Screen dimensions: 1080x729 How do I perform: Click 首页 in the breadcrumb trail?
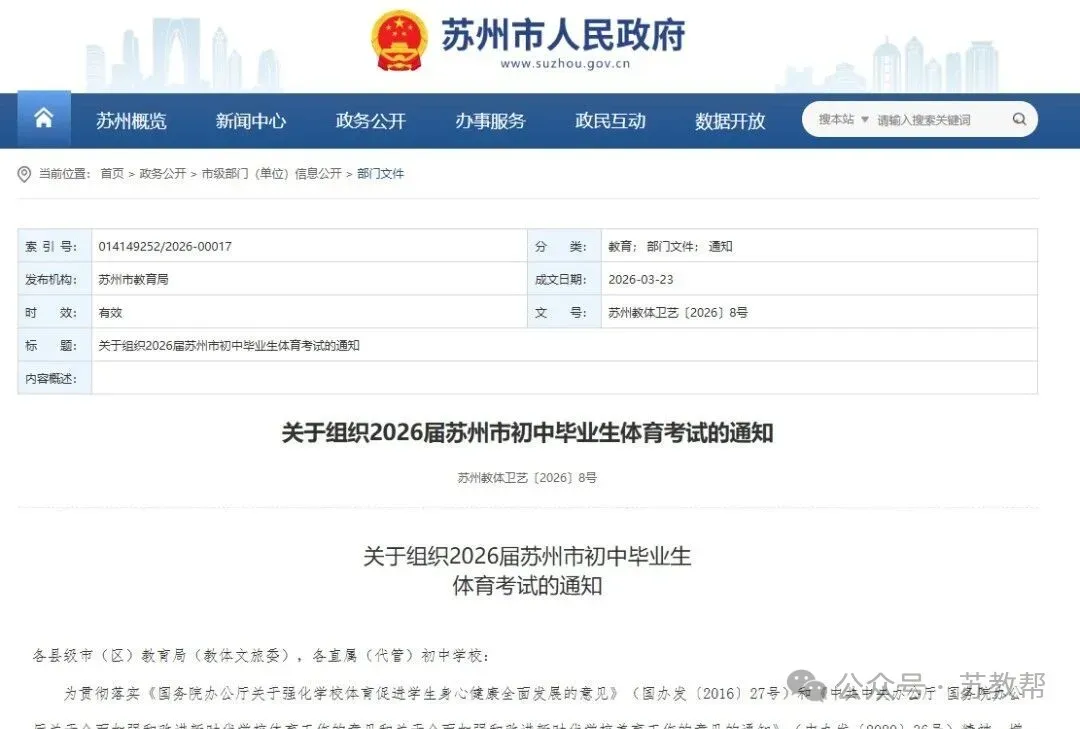(110, 173)
